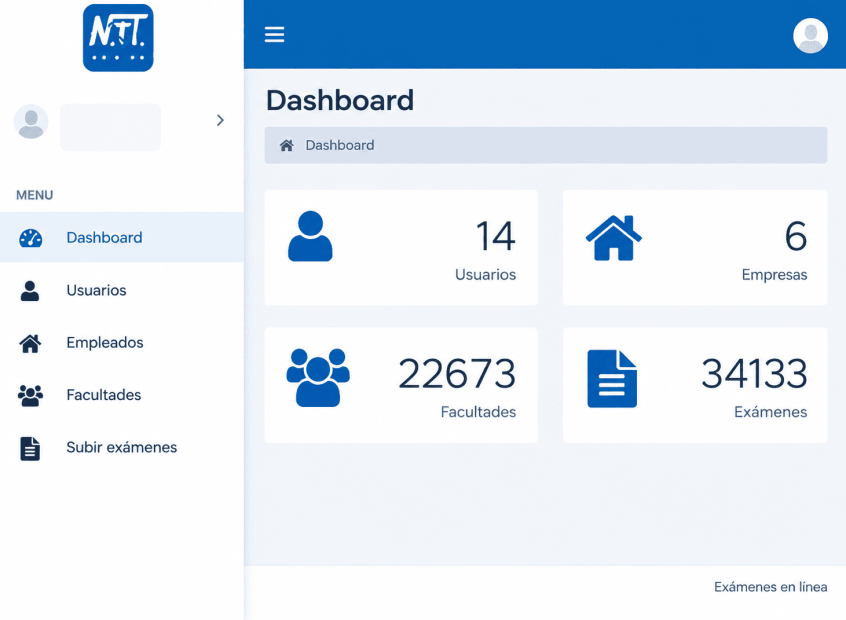Click the 14 count on Usuarios card

click(495, 236)
